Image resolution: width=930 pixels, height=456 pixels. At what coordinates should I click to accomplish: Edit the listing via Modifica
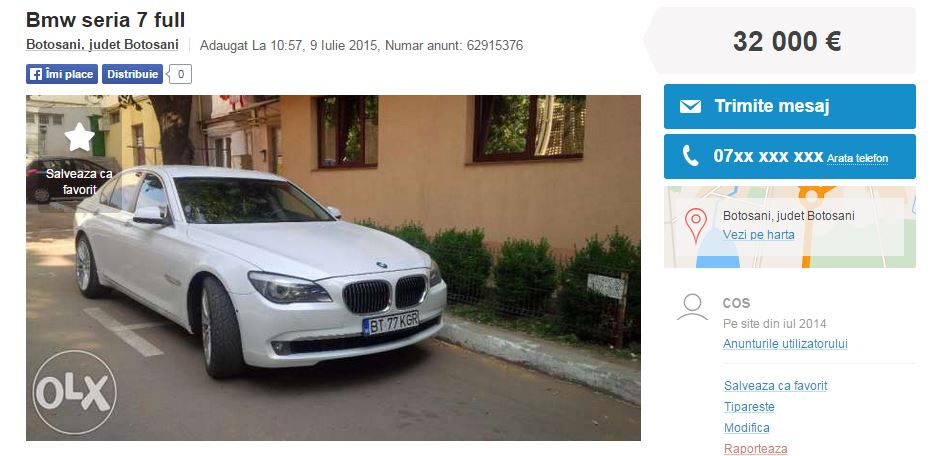[747, 428]
